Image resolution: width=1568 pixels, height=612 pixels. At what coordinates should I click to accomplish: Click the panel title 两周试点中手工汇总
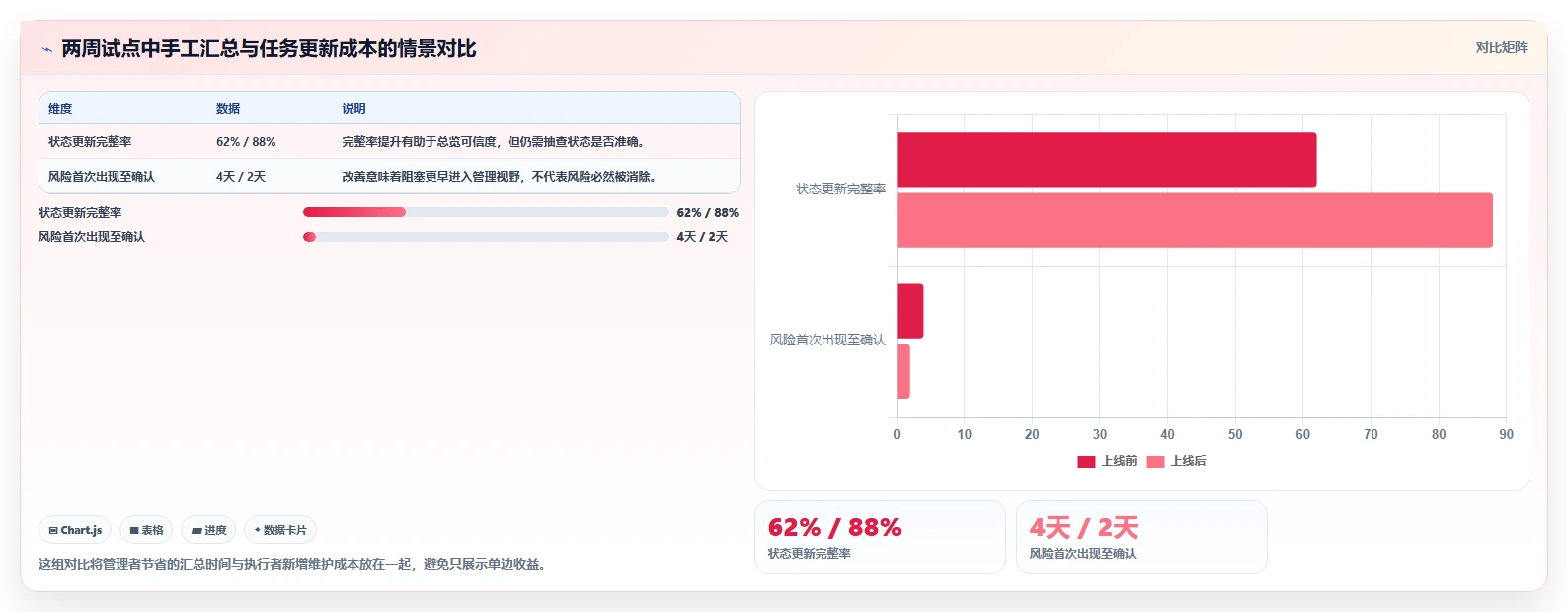click(269, 49)
